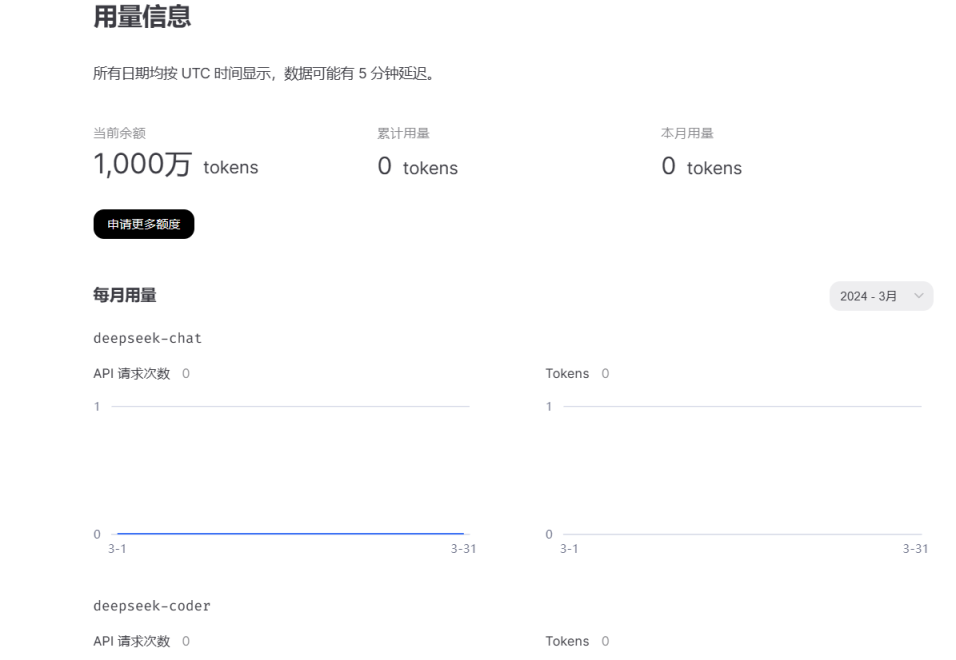Click the 用量信息 page heading
The image size is (956, 660).
coord(141,16)
